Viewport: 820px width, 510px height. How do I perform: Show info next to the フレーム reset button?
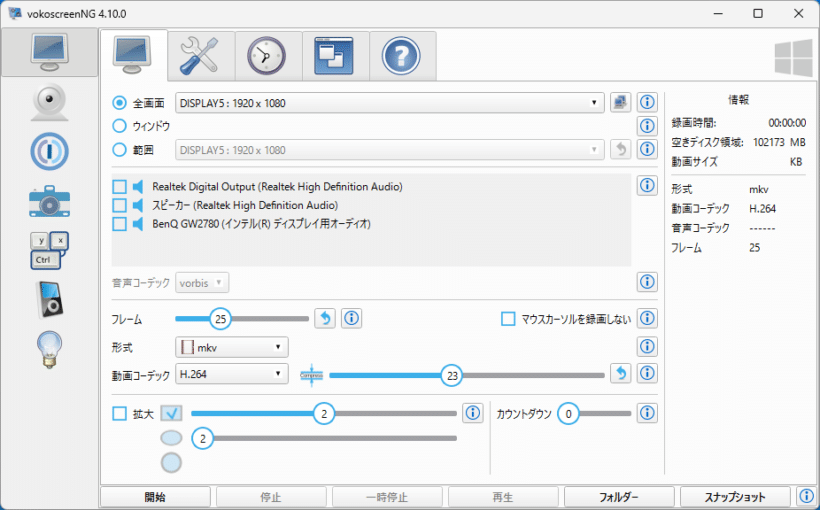pyautogui.click(x=351, y=318)
